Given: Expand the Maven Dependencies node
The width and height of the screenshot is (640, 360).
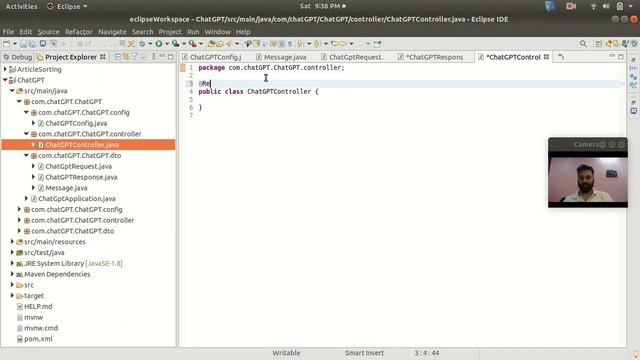Looking at the screenshot, I should [x=12, y=274].
